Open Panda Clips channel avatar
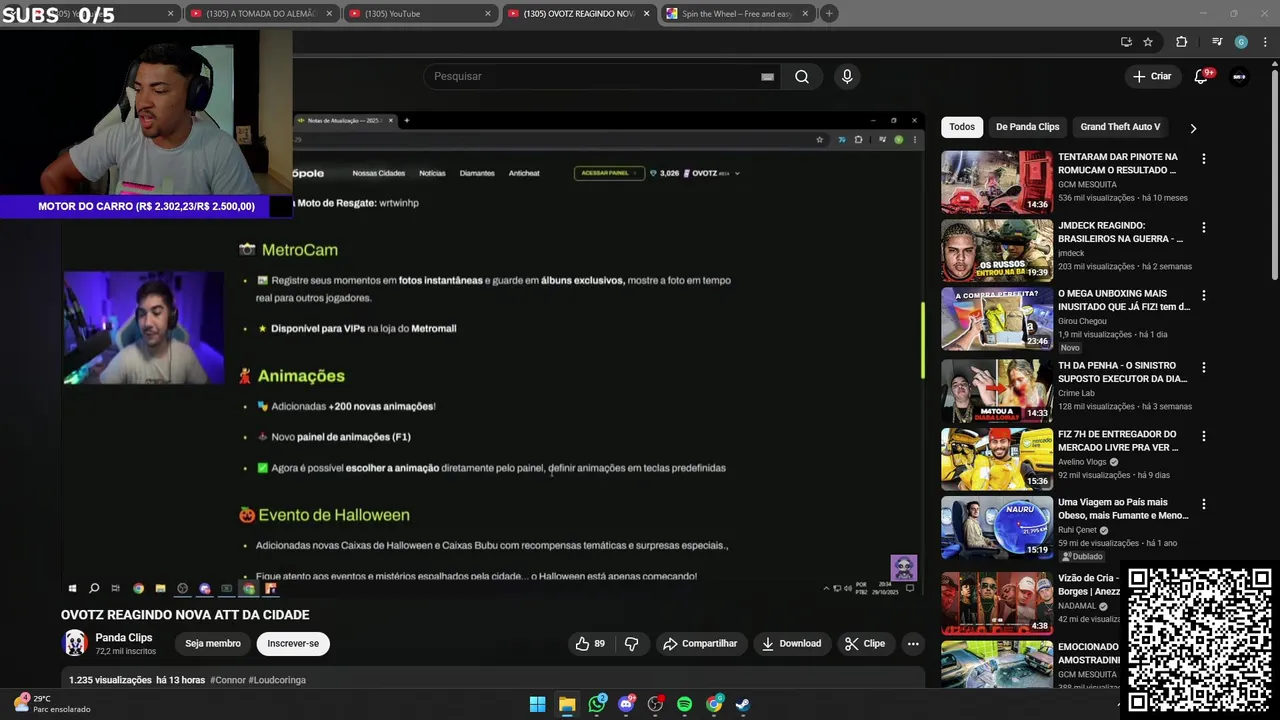 pos(75,643)
